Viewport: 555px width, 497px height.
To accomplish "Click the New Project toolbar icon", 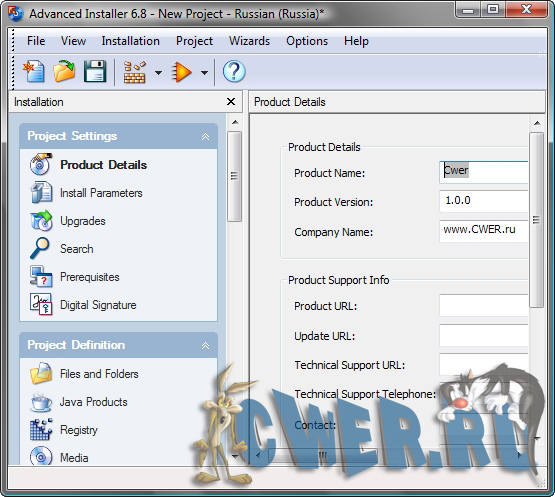I will [x=34, y=72].
